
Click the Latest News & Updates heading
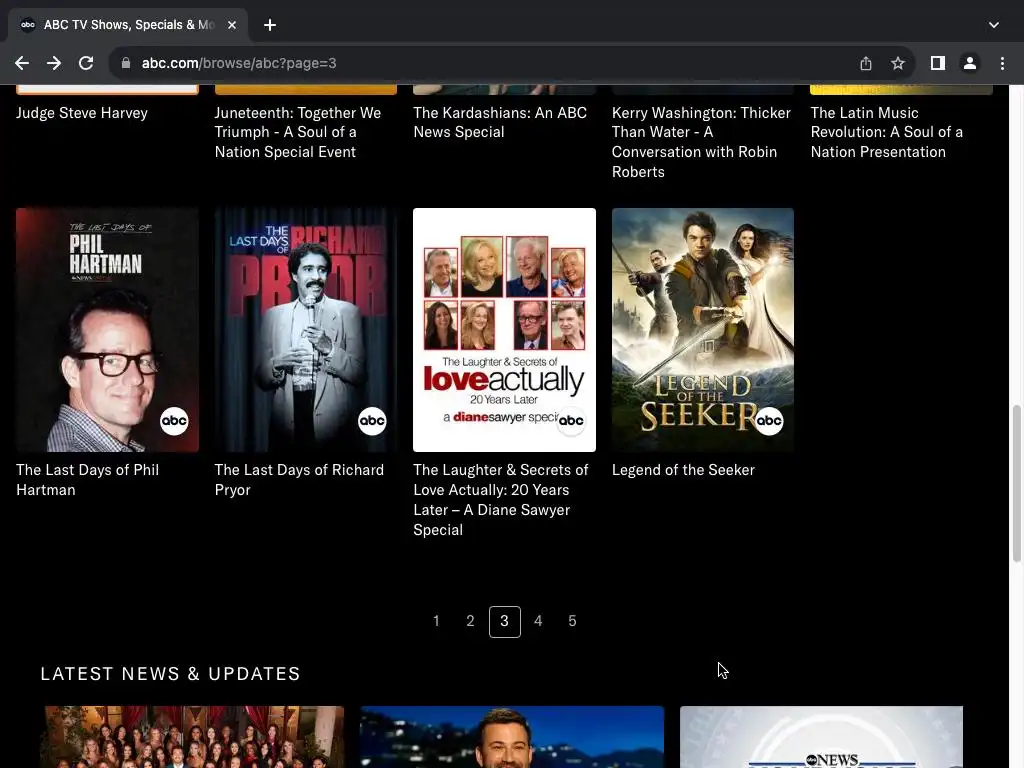(170, 674)
